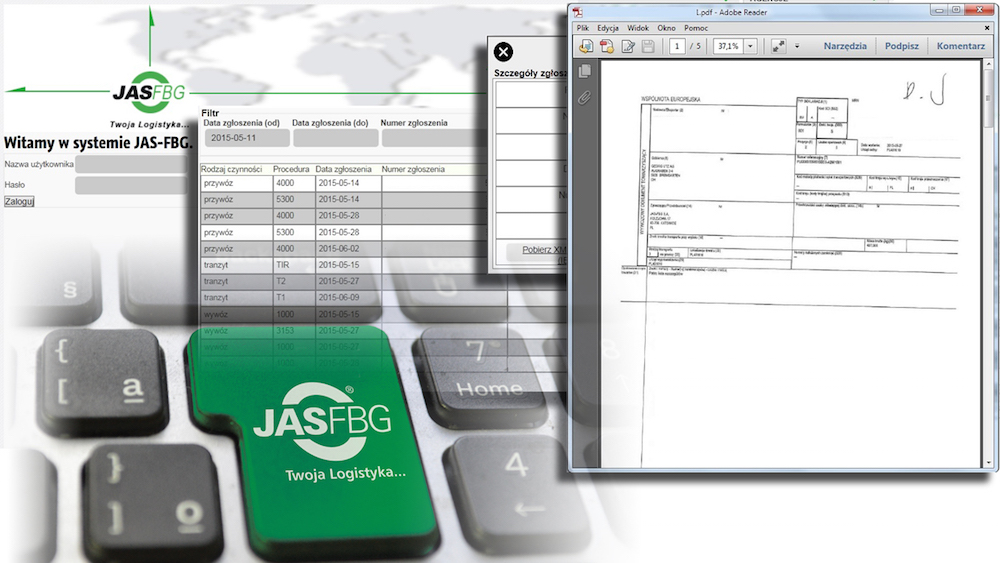Select the przywóz 4000 row dated 2015-05-28
The image size is (1000, 563).
(x=344, y=216)
